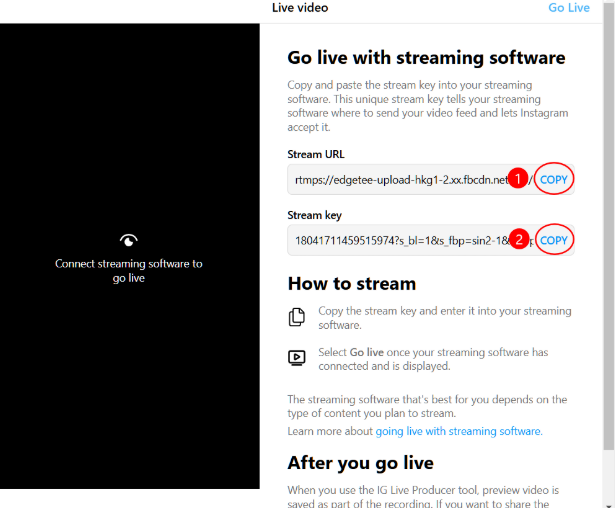Click the Stream key label

[x=317, y=214]
